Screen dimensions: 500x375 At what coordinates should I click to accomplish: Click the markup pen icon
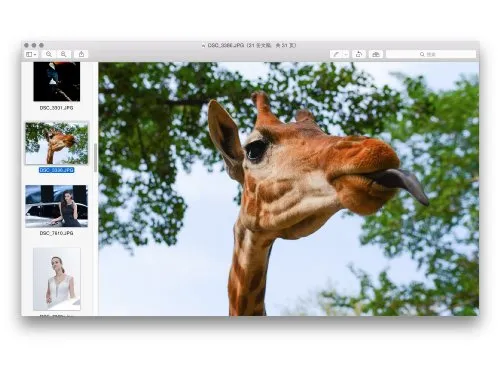[336, 54]
